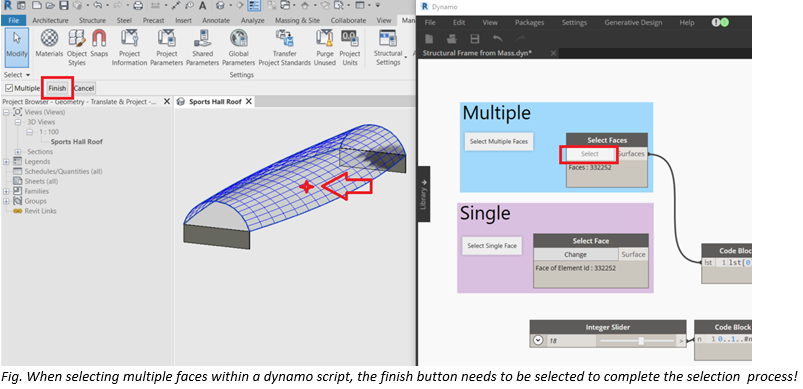
Task: Expand the Families node
Action: 6,191
